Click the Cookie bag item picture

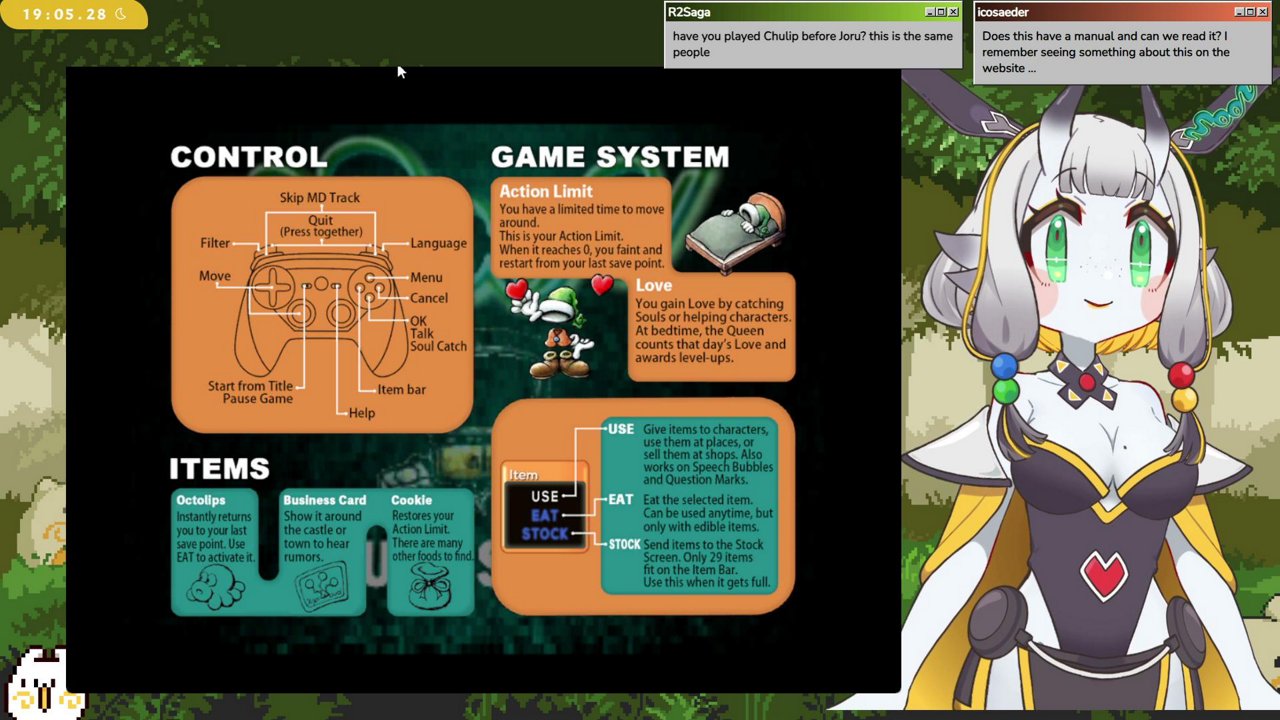click(431, 585)
